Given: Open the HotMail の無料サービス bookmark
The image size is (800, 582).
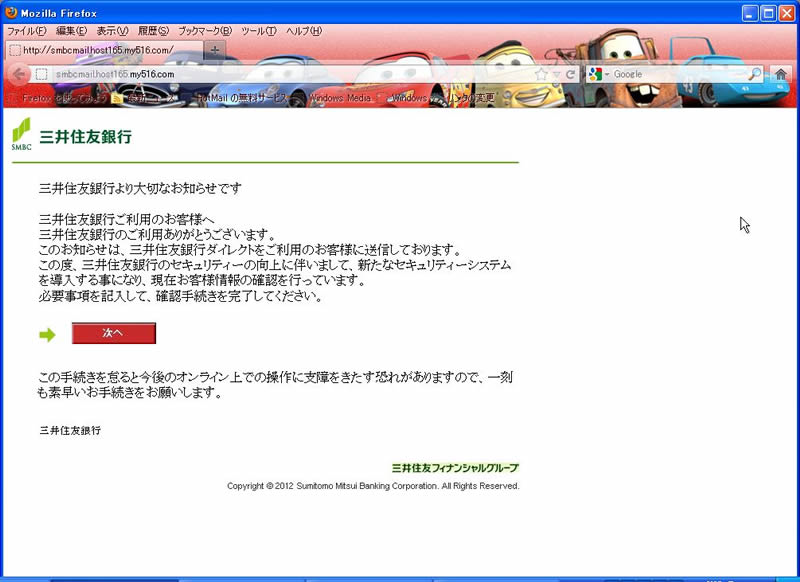Looking at the screenshot, I should click(x=240, y=98).
